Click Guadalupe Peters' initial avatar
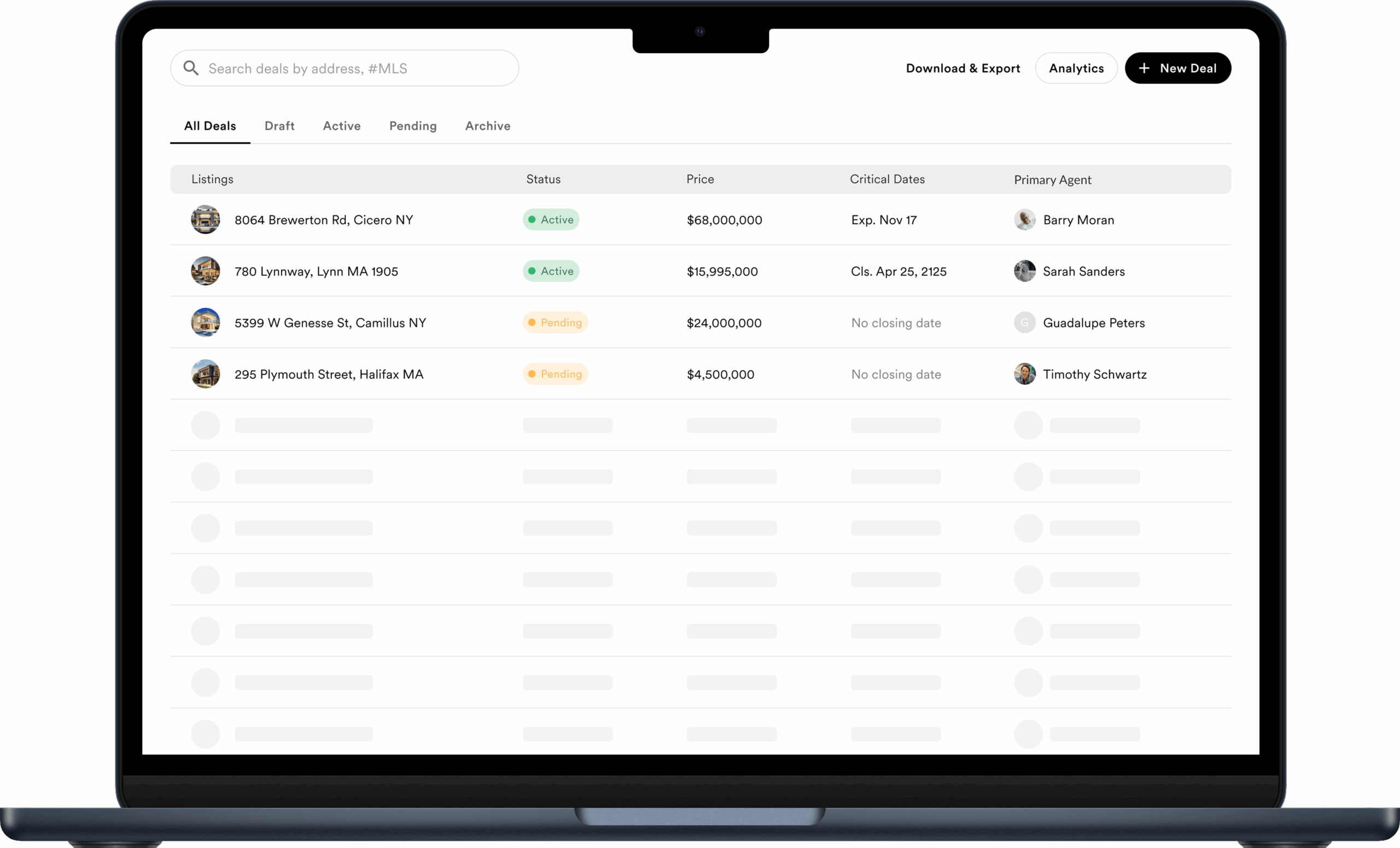 click(1024, 323)
